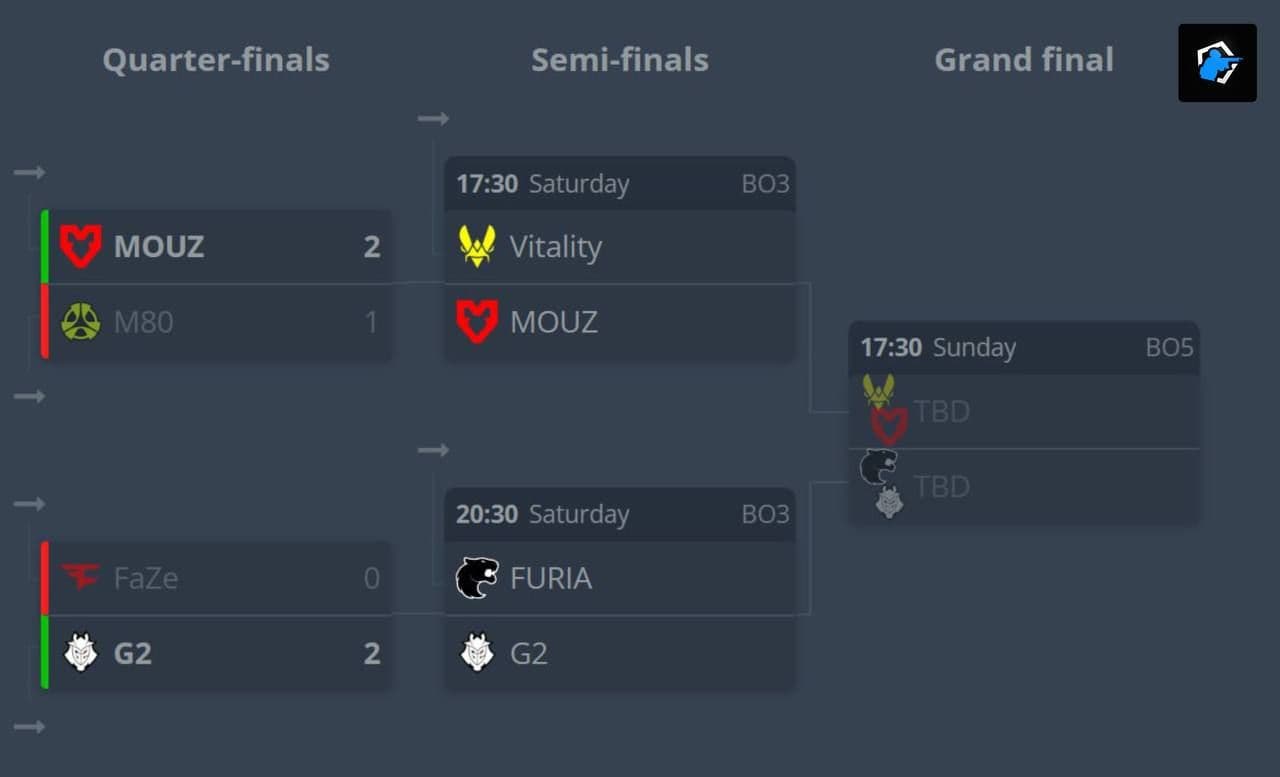Select the Grand final column heading
The width and height of the screenshot is (1280, 777).
(1024, 60)
